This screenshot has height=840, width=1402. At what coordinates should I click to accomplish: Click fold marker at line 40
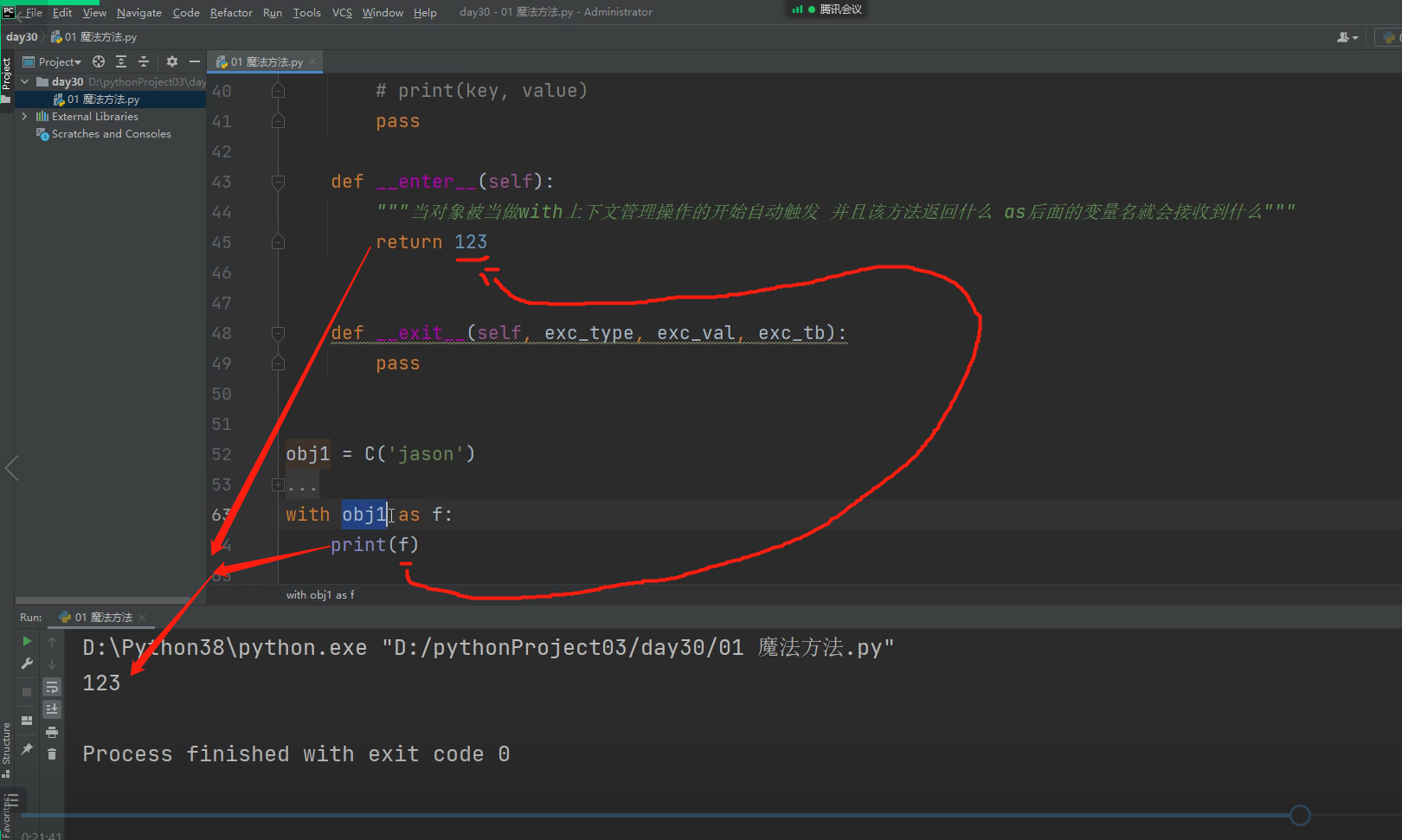pyautogui.click(x=278, y=91)
